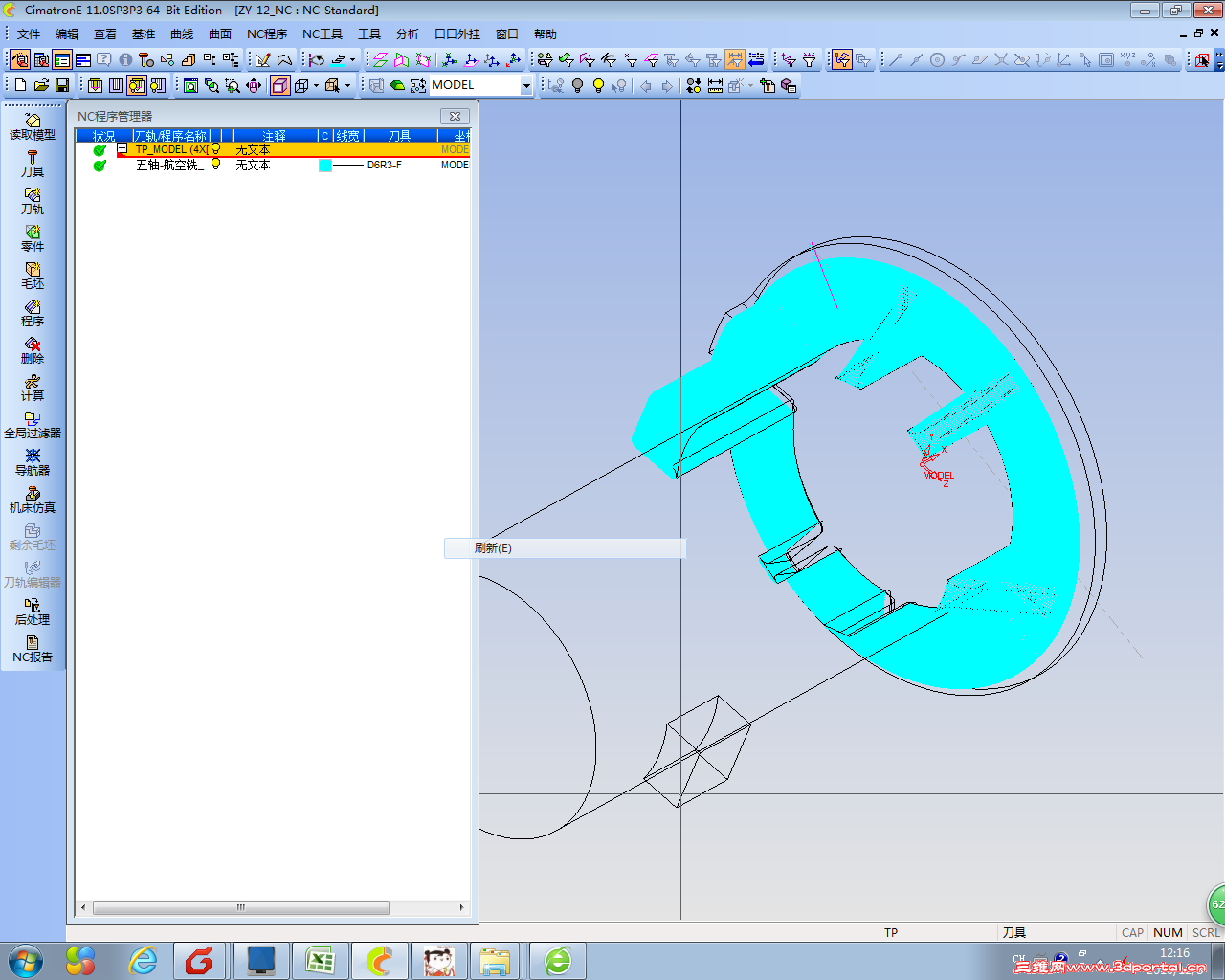Toggle the lightbulb on the TP_MODEL row

click(216, 149)
